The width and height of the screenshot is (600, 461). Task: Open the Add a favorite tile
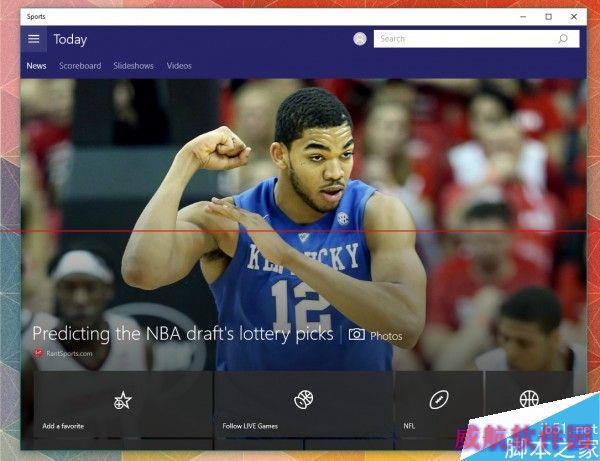(123, 404)
